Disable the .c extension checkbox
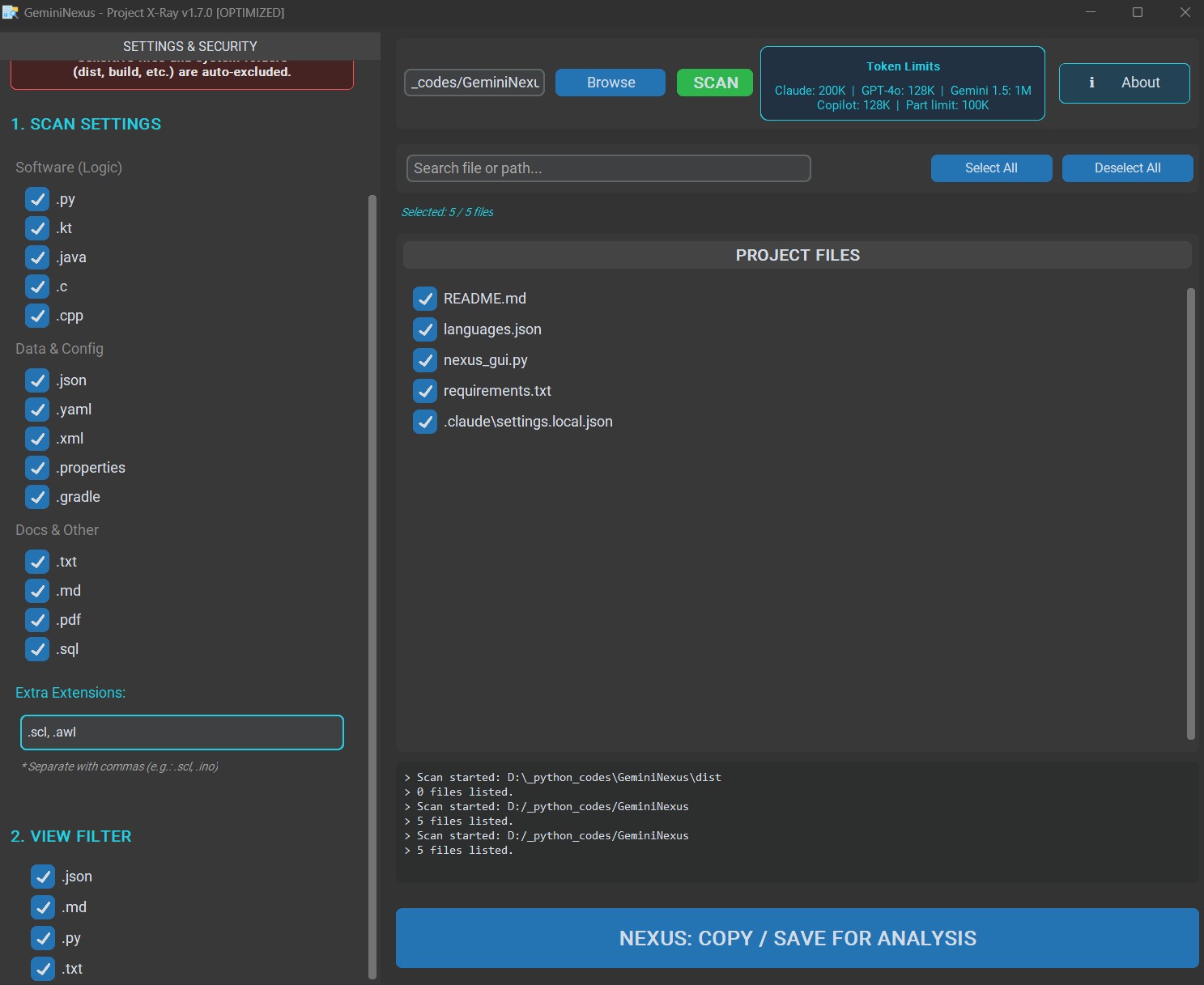 (x=37, y=287)
